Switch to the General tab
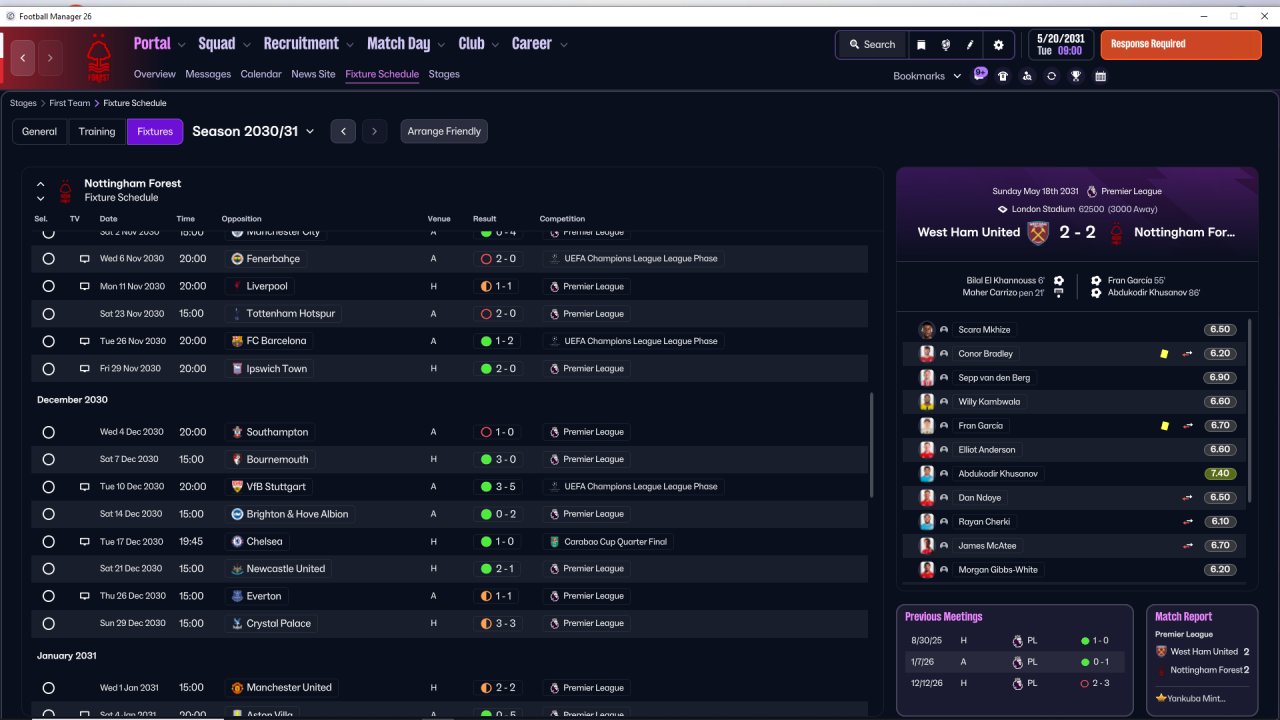The image size is (1280, 720). [40, 132]
